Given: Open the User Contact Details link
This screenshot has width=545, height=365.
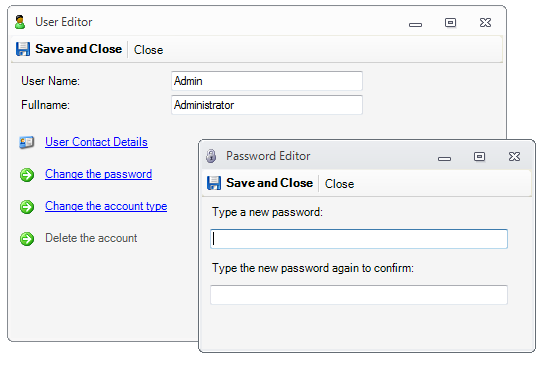Looking at the screenshot, I should coord(96,142).
